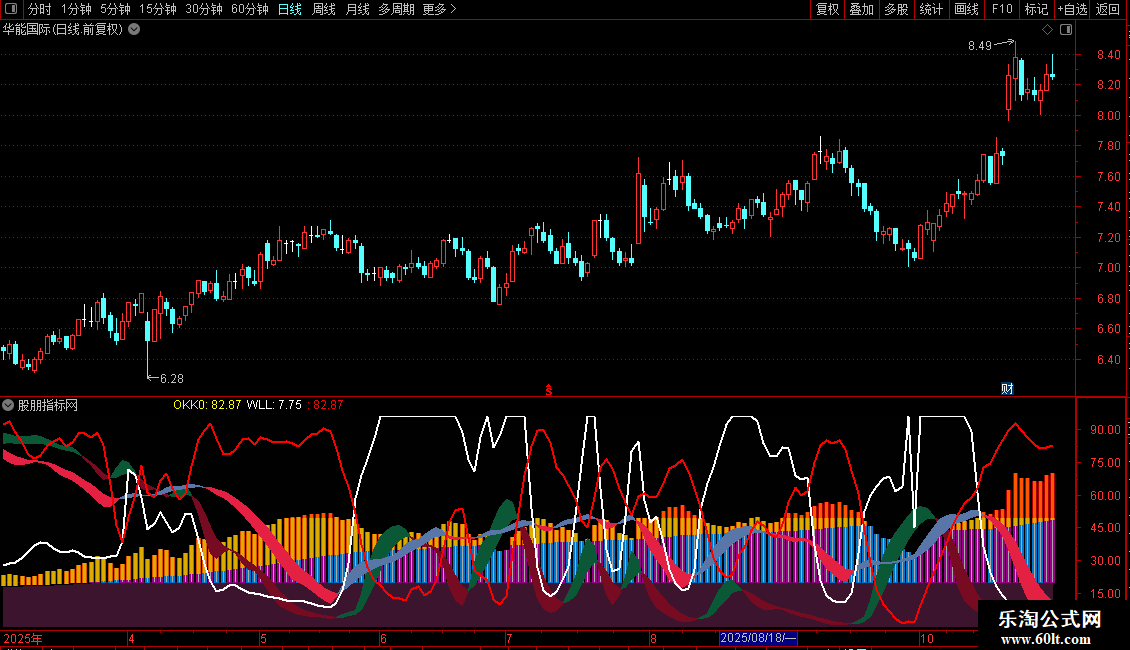1130x650 pixels.
Task: Select the 60分钟 period tab
Action: click(x=249, y=9)
